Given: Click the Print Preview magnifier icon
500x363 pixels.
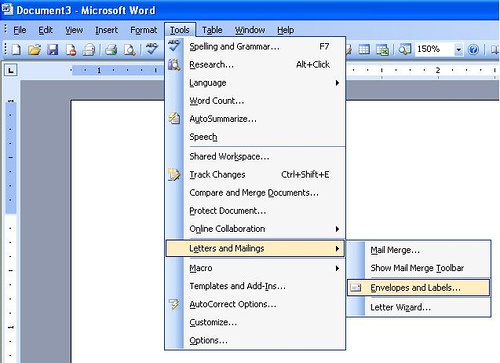Looking at the screenshot, I should click(x=129, y=50).
